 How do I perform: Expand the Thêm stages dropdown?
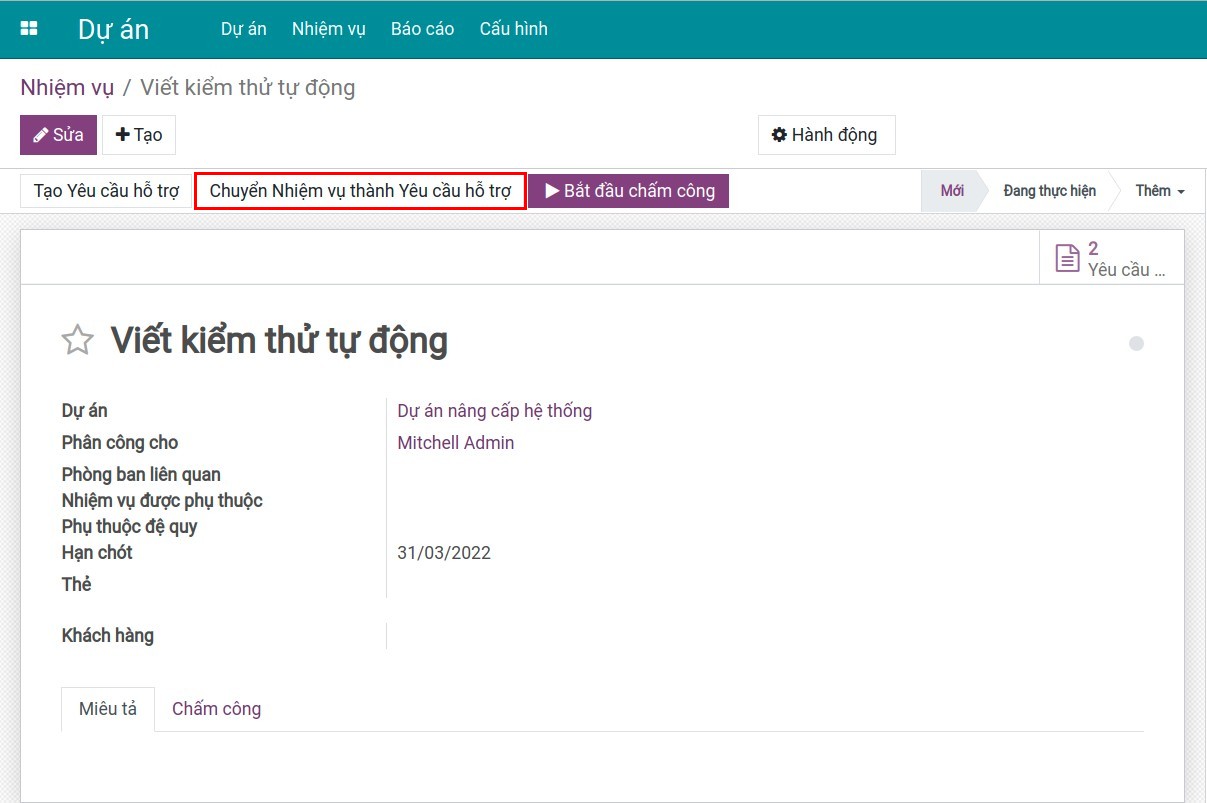[1159, 191]
